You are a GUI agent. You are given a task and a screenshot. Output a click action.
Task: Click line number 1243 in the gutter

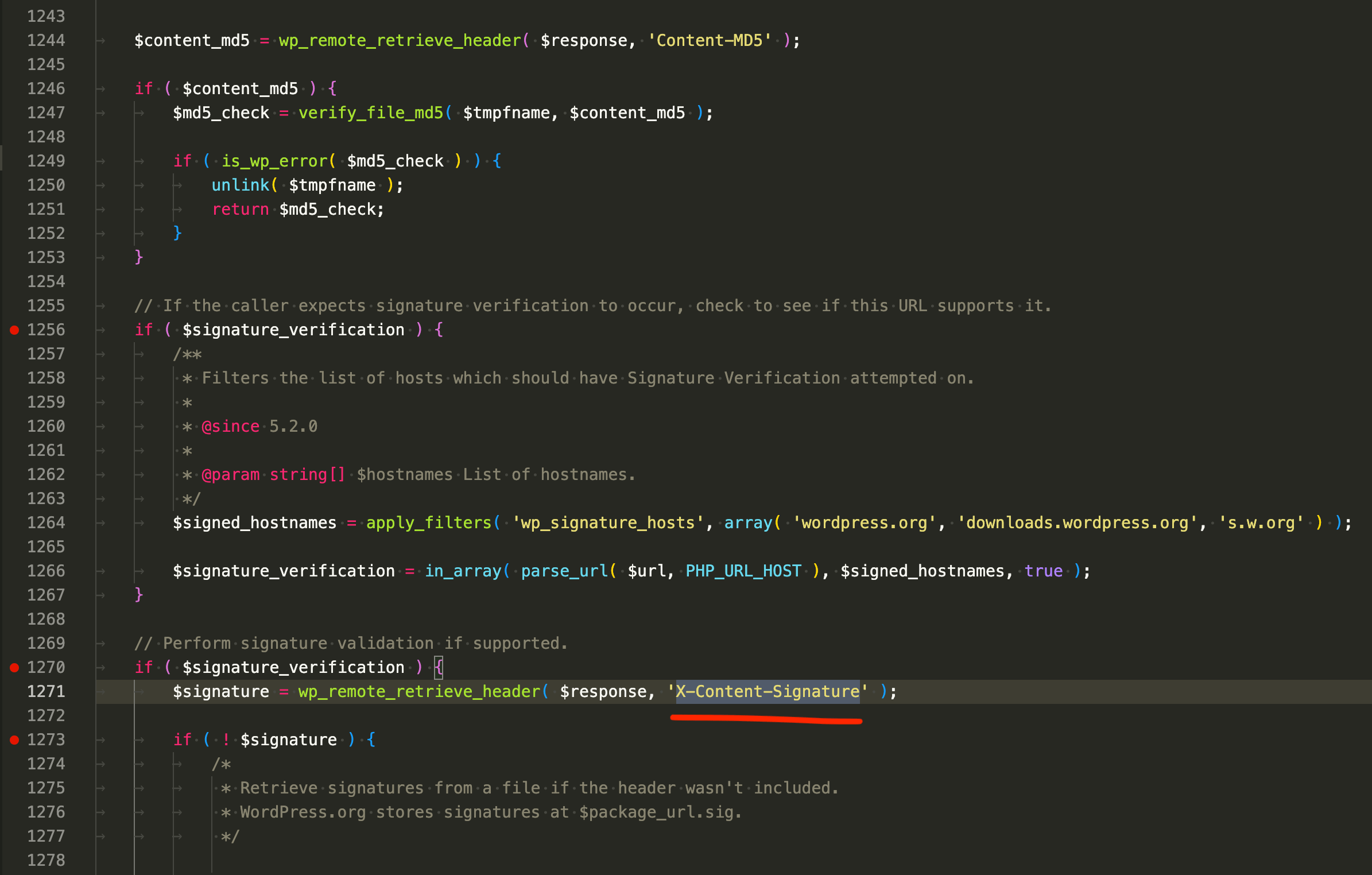[46, 16]
